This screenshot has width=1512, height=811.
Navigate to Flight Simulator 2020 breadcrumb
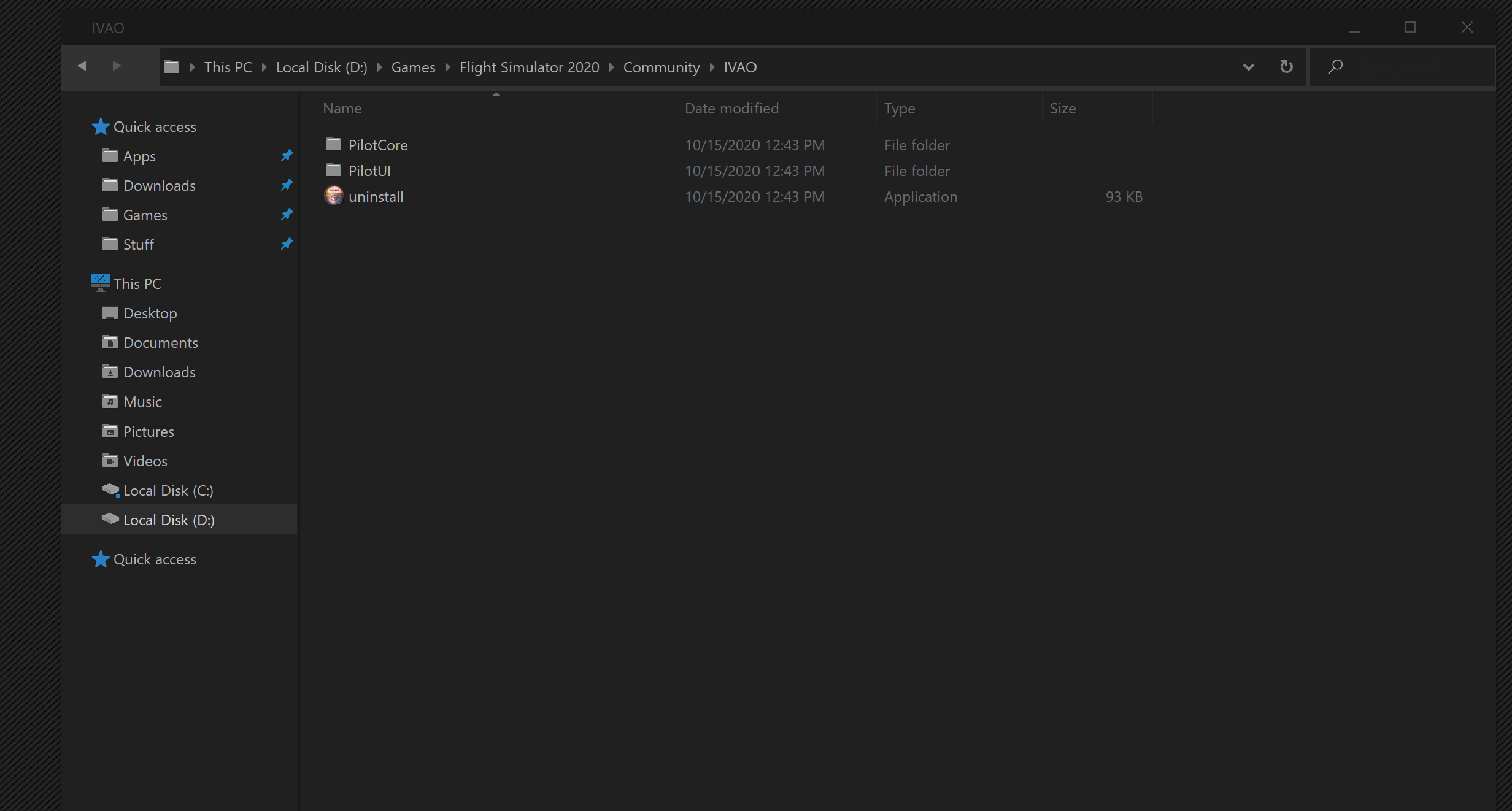[529, 67]
